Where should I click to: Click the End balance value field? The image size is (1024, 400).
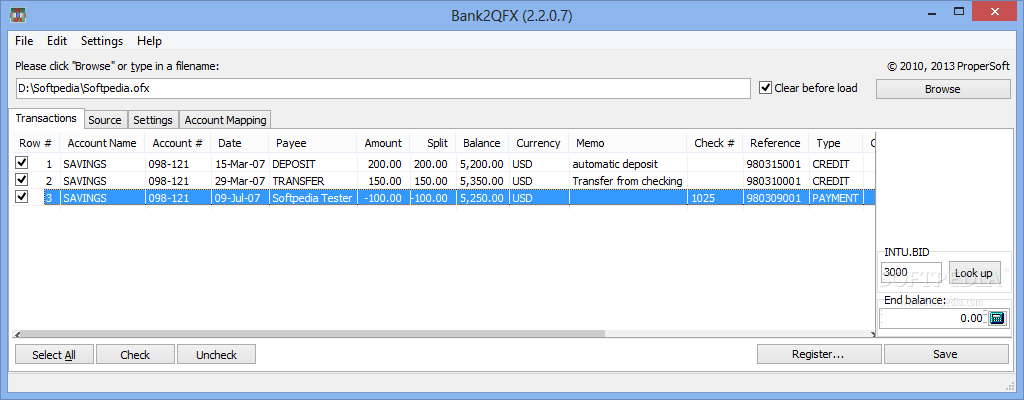tap(933, 318)
